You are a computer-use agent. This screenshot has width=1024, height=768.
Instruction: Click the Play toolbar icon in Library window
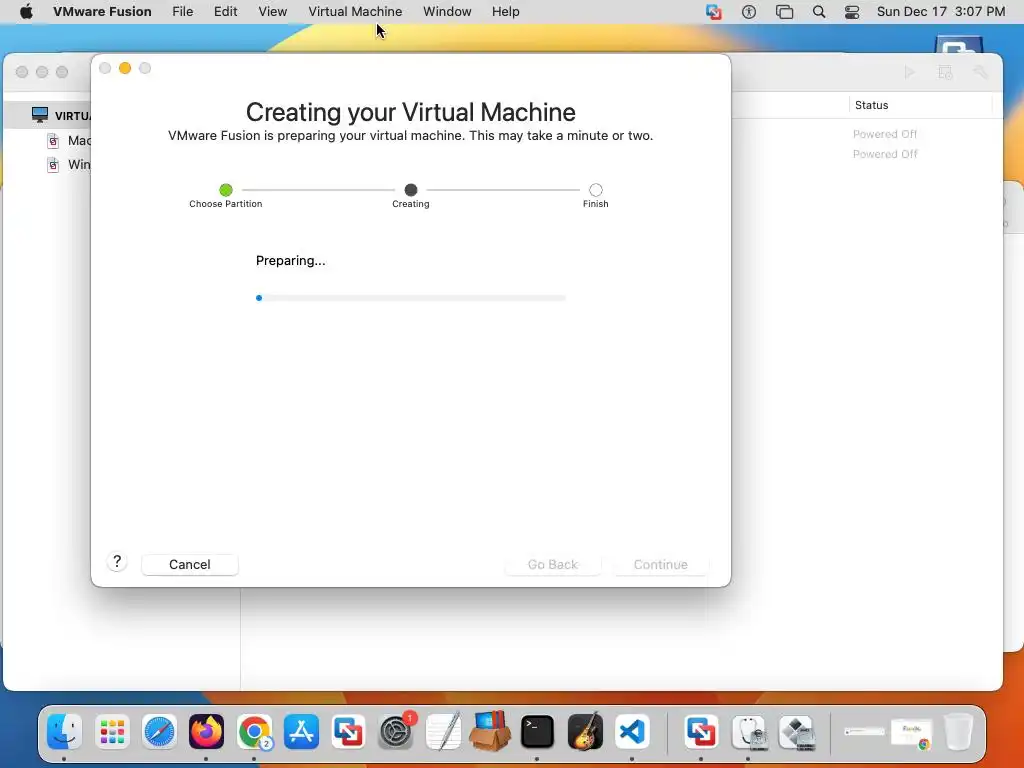coord(910,72)
